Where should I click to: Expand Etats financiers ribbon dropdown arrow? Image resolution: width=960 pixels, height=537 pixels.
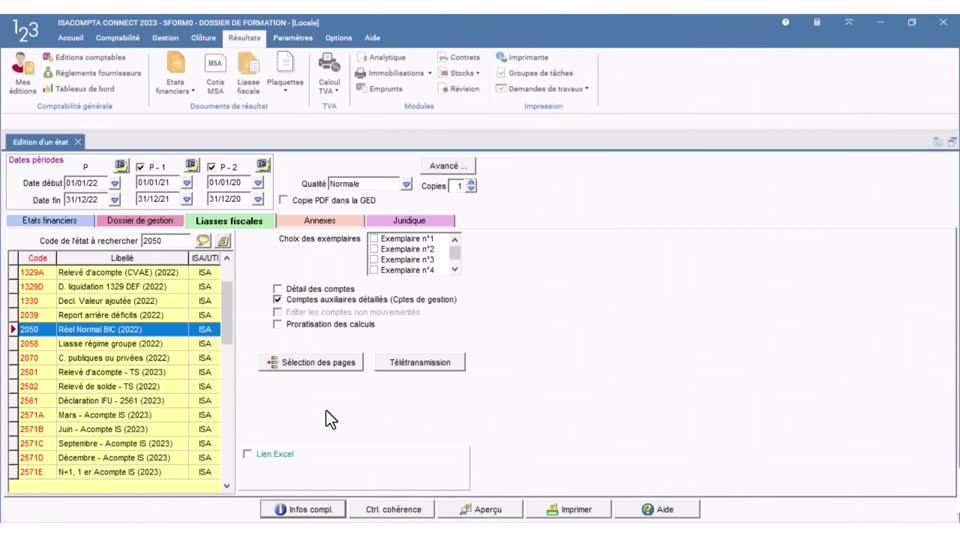[x=193, y=91]
